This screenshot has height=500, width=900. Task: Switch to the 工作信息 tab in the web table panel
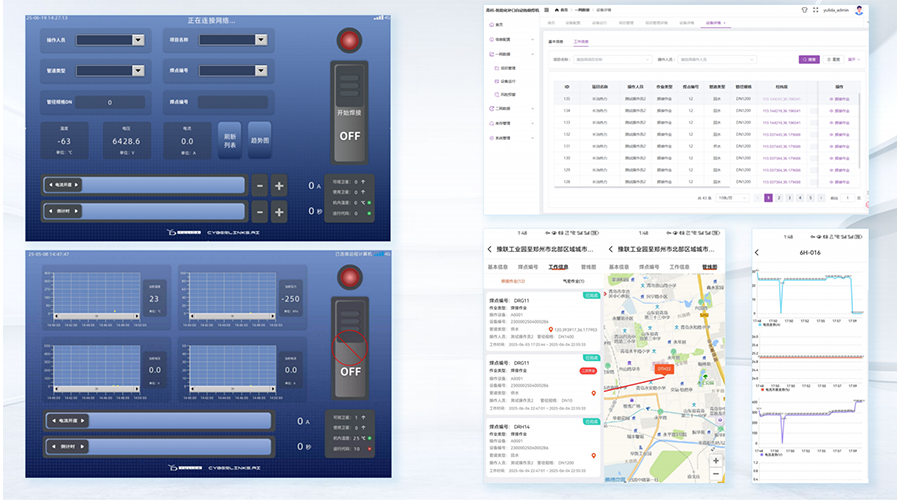point(581,42)
